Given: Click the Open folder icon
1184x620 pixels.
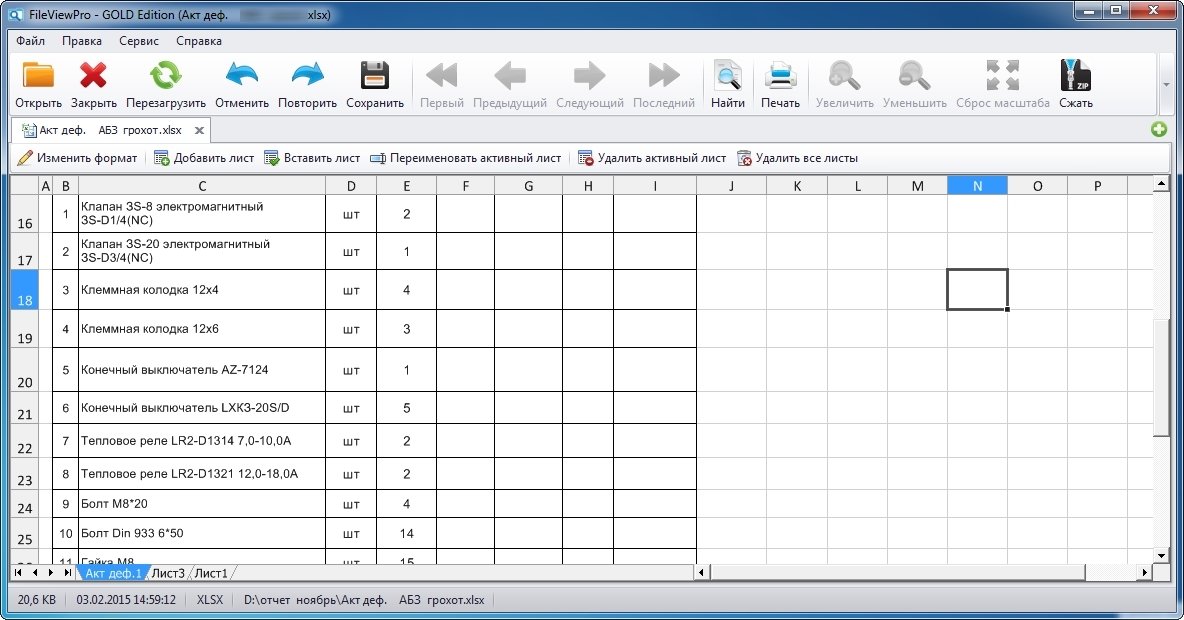Looking at the screenshot, I should (x=38, y=77).
